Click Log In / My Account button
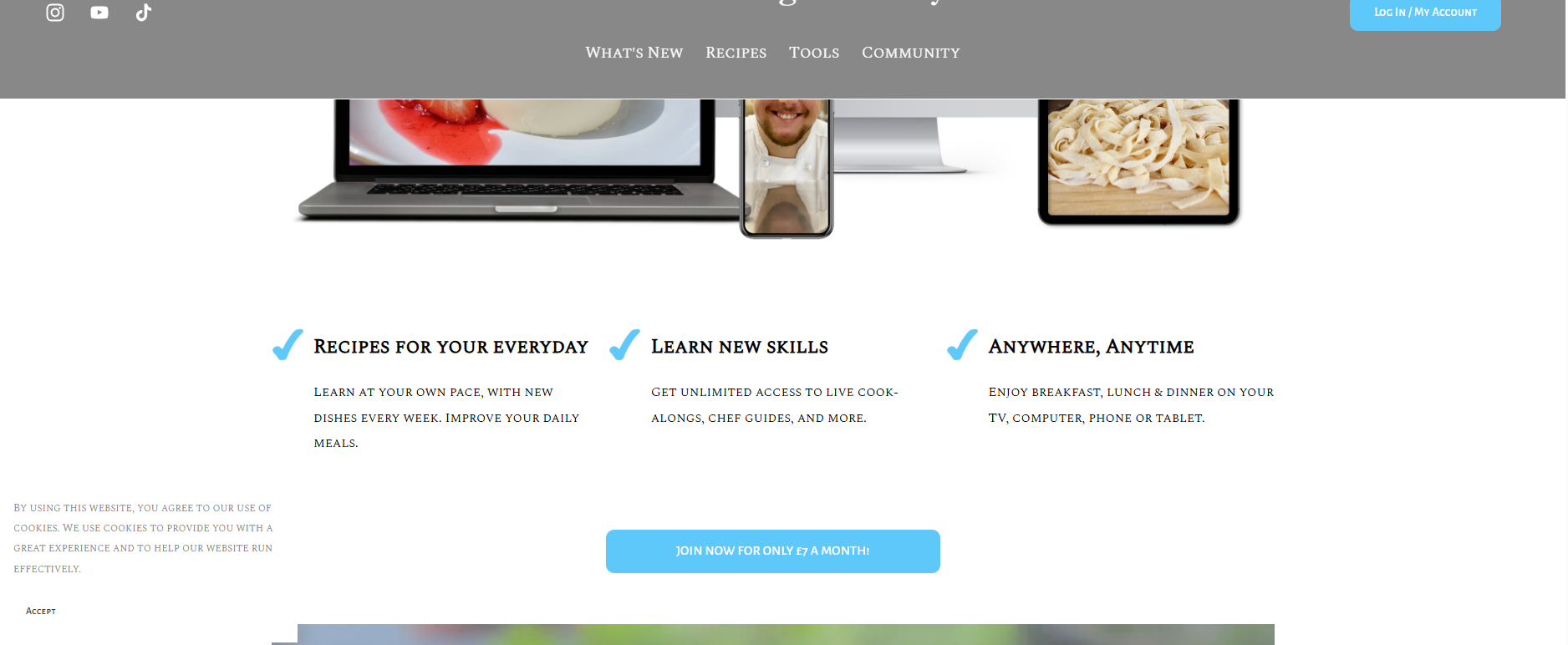This screenshot has height=645, width=1568. point(1425,13)
